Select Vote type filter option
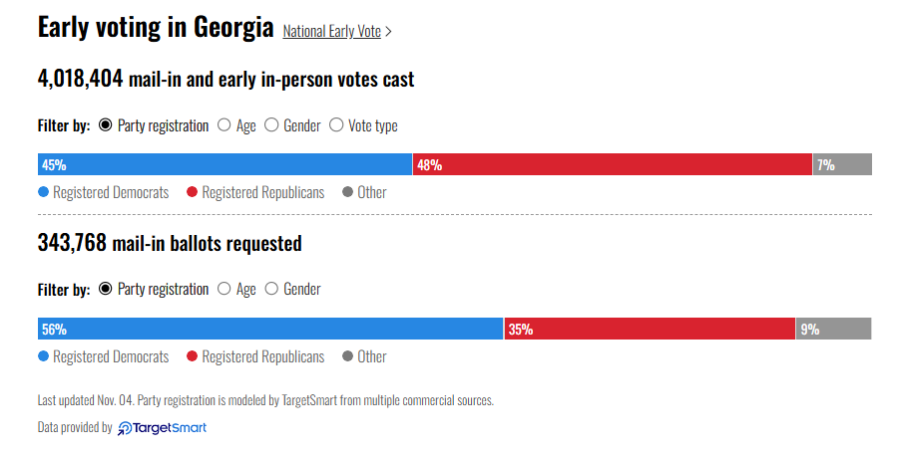The height and width of the screenshot is (456, 900). (363, 125)
